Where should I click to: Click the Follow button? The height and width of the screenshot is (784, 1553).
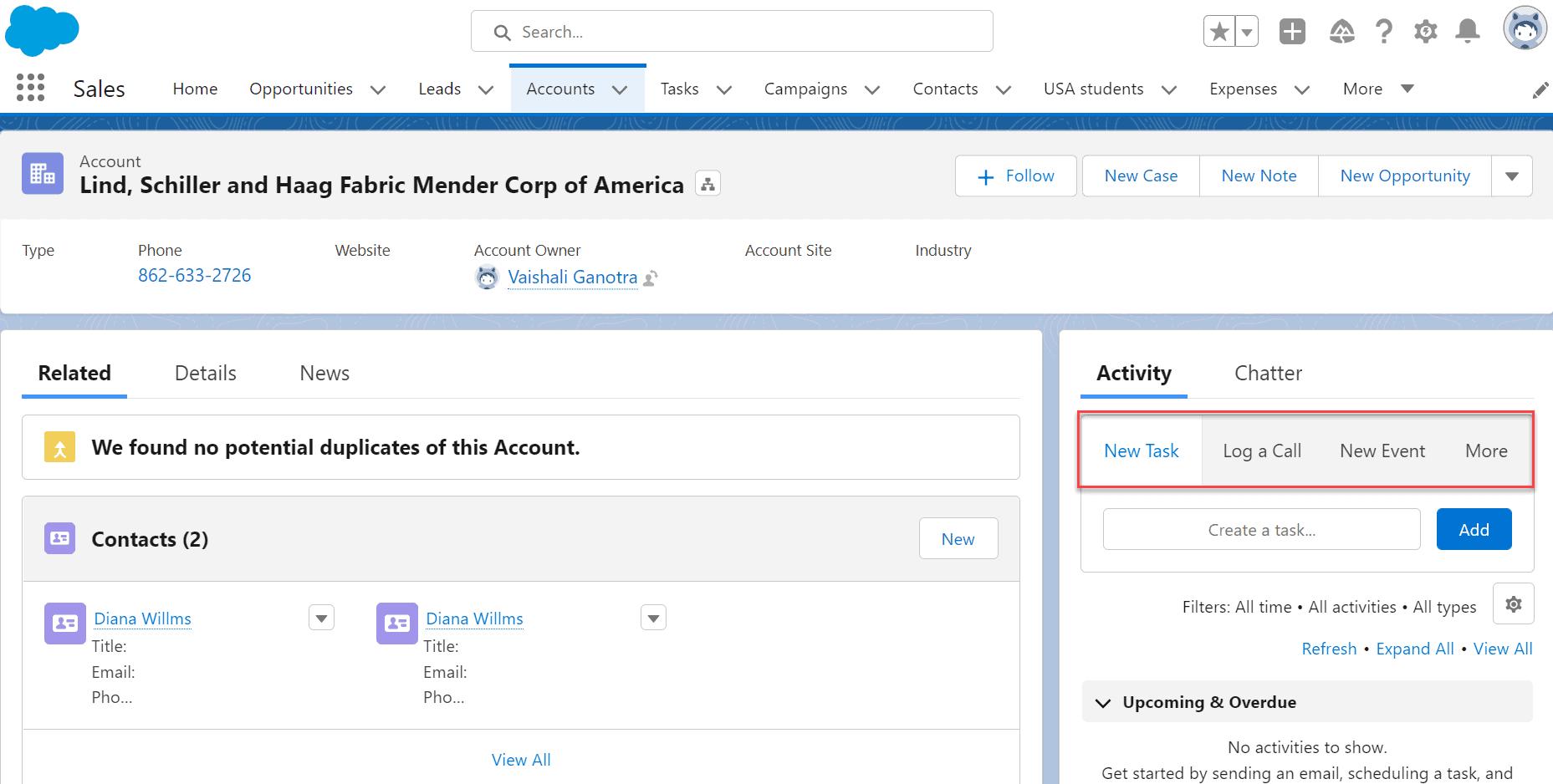click(x=1015, y=176)
